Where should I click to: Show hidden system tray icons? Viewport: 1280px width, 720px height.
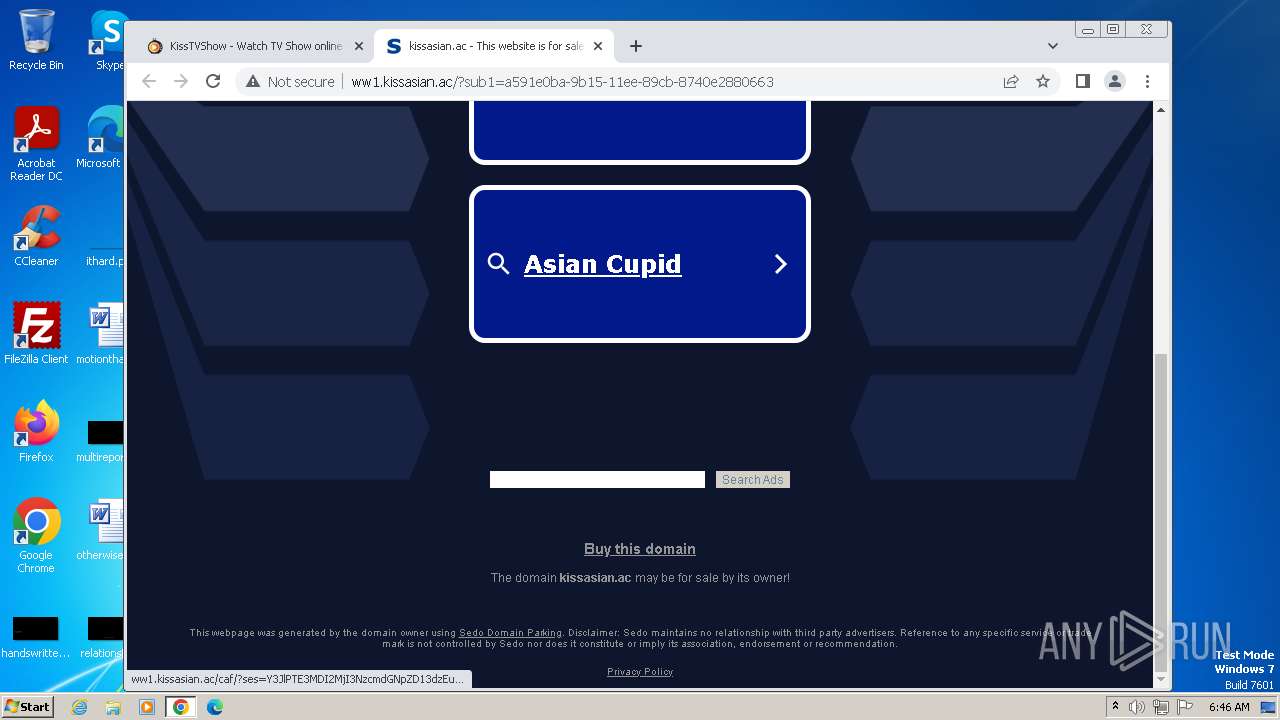point(1115,707)
